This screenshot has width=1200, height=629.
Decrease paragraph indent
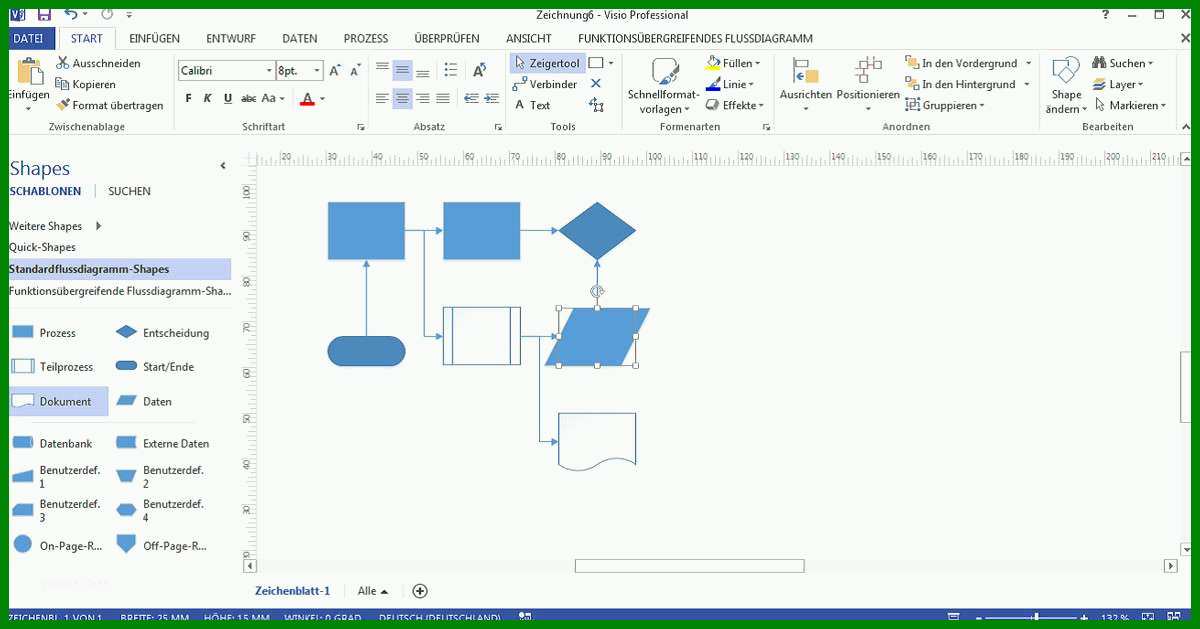[469, 98]
